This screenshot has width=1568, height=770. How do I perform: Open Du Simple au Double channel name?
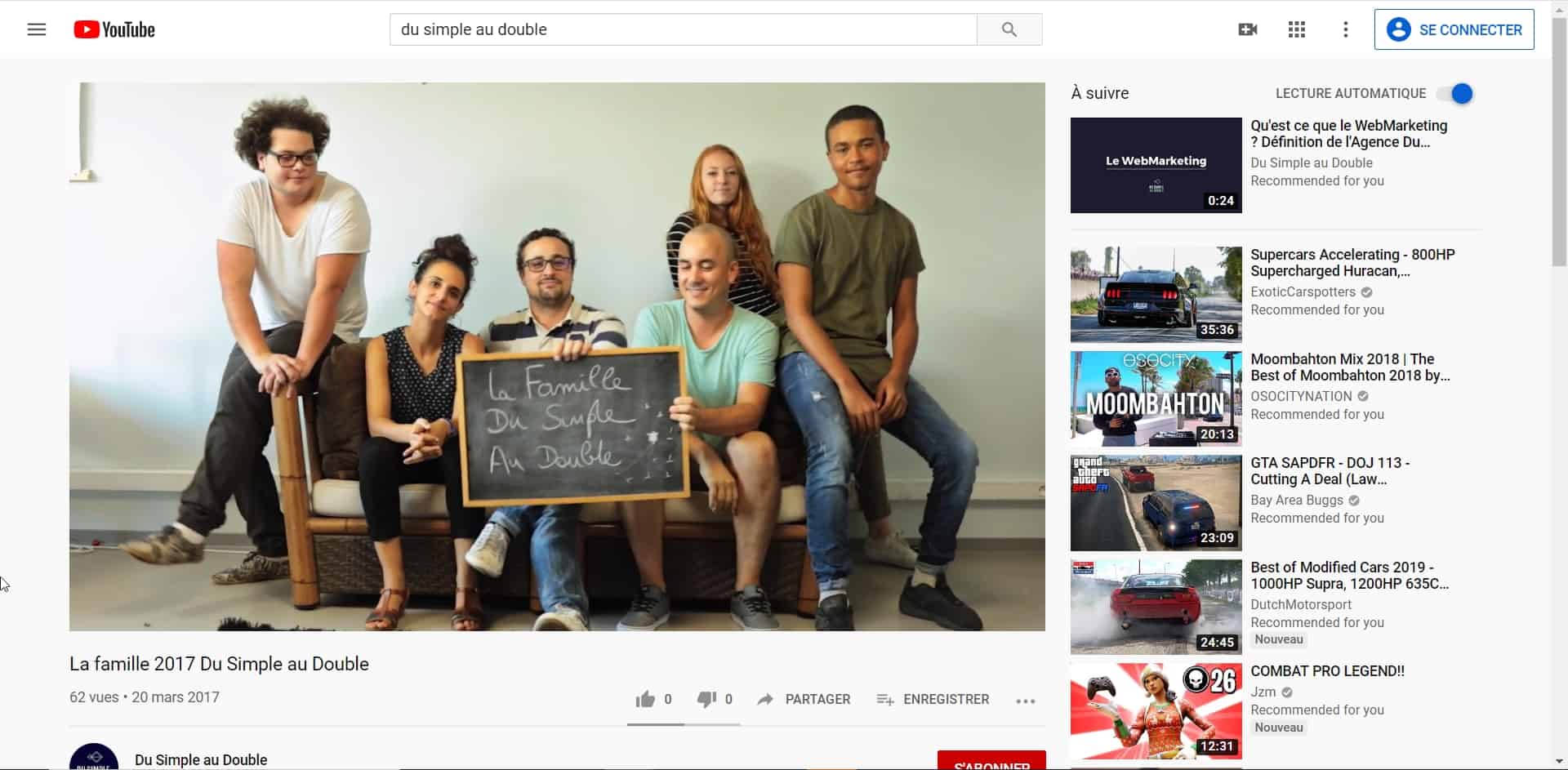(201, 759)
